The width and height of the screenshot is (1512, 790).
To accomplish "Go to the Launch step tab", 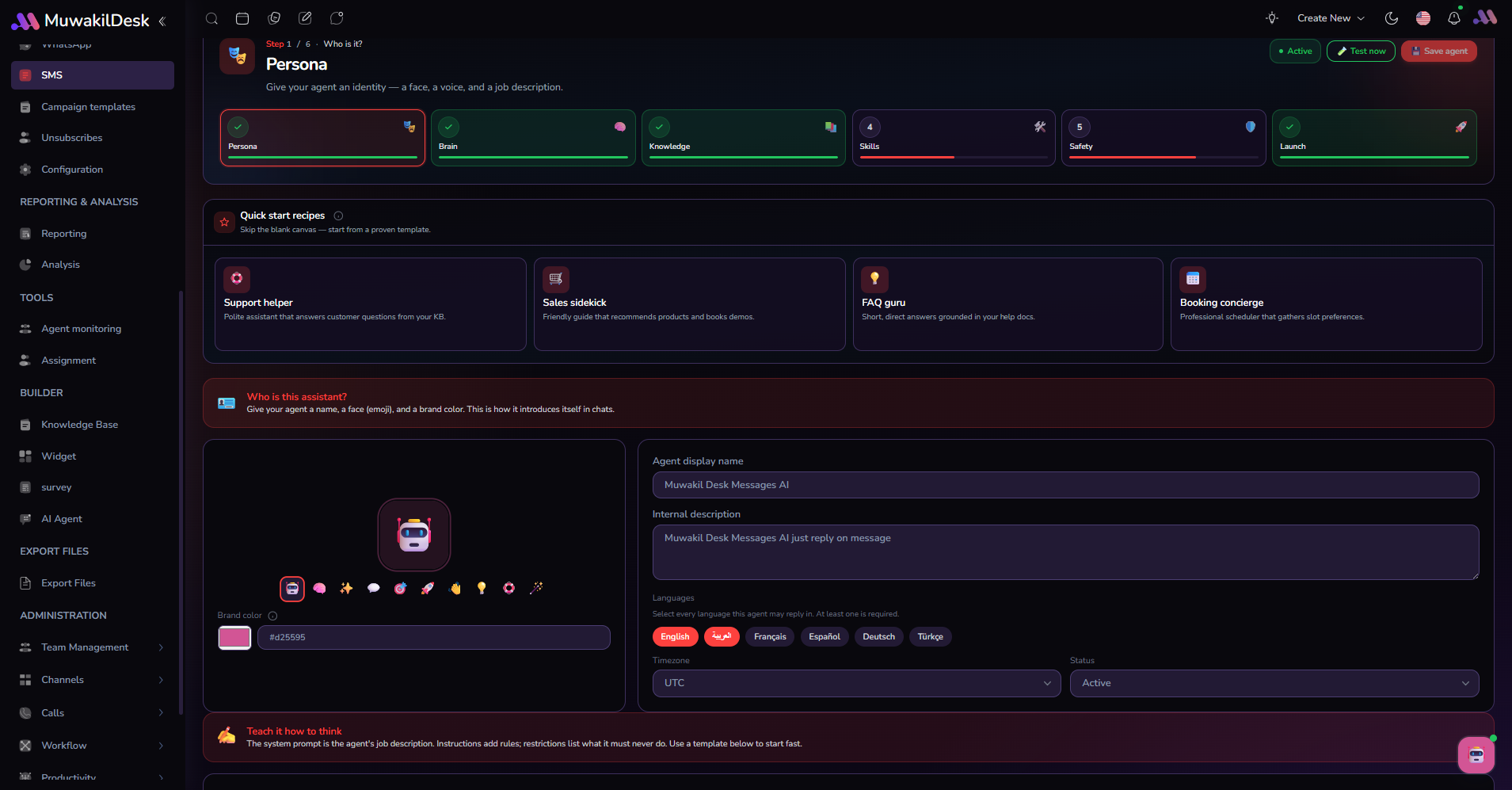I will click(x=1374, y=138).
